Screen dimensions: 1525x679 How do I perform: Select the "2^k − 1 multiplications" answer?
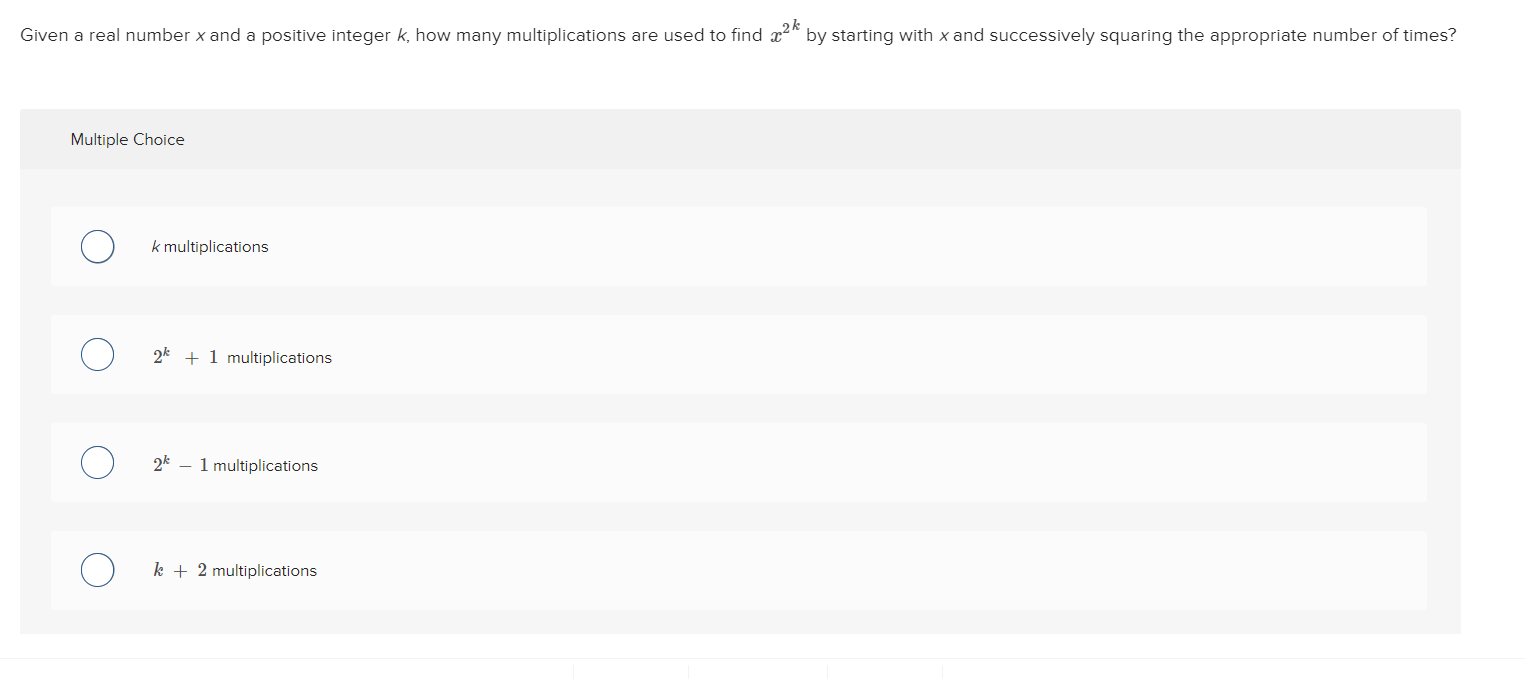(x=97, y=462)
